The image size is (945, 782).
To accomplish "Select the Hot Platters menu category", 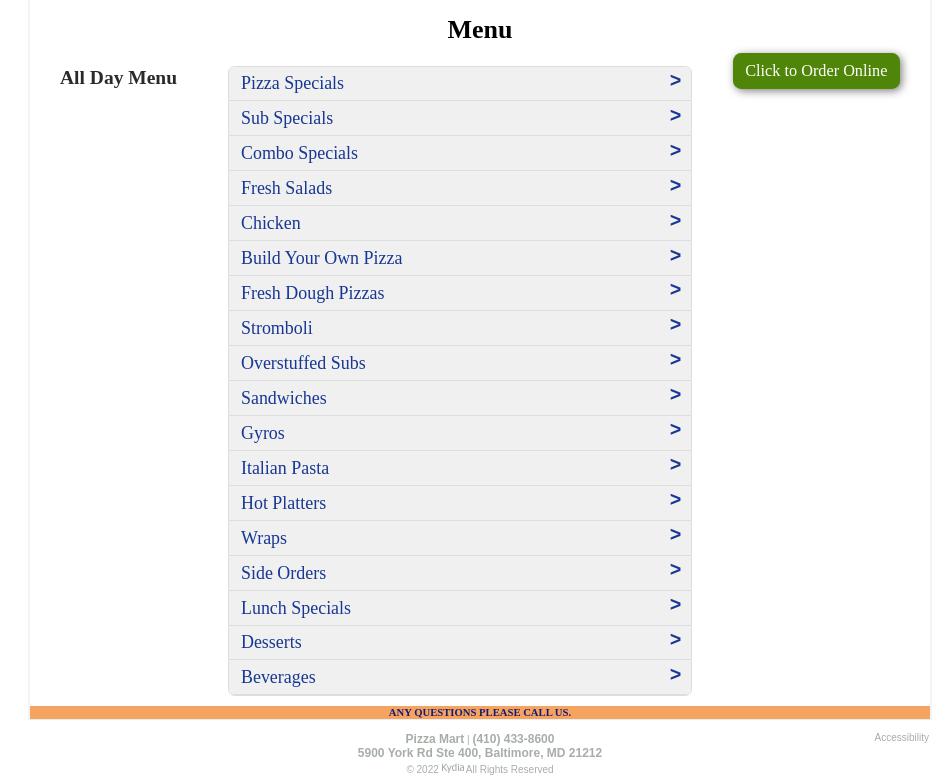I will [x=283, y=503].
